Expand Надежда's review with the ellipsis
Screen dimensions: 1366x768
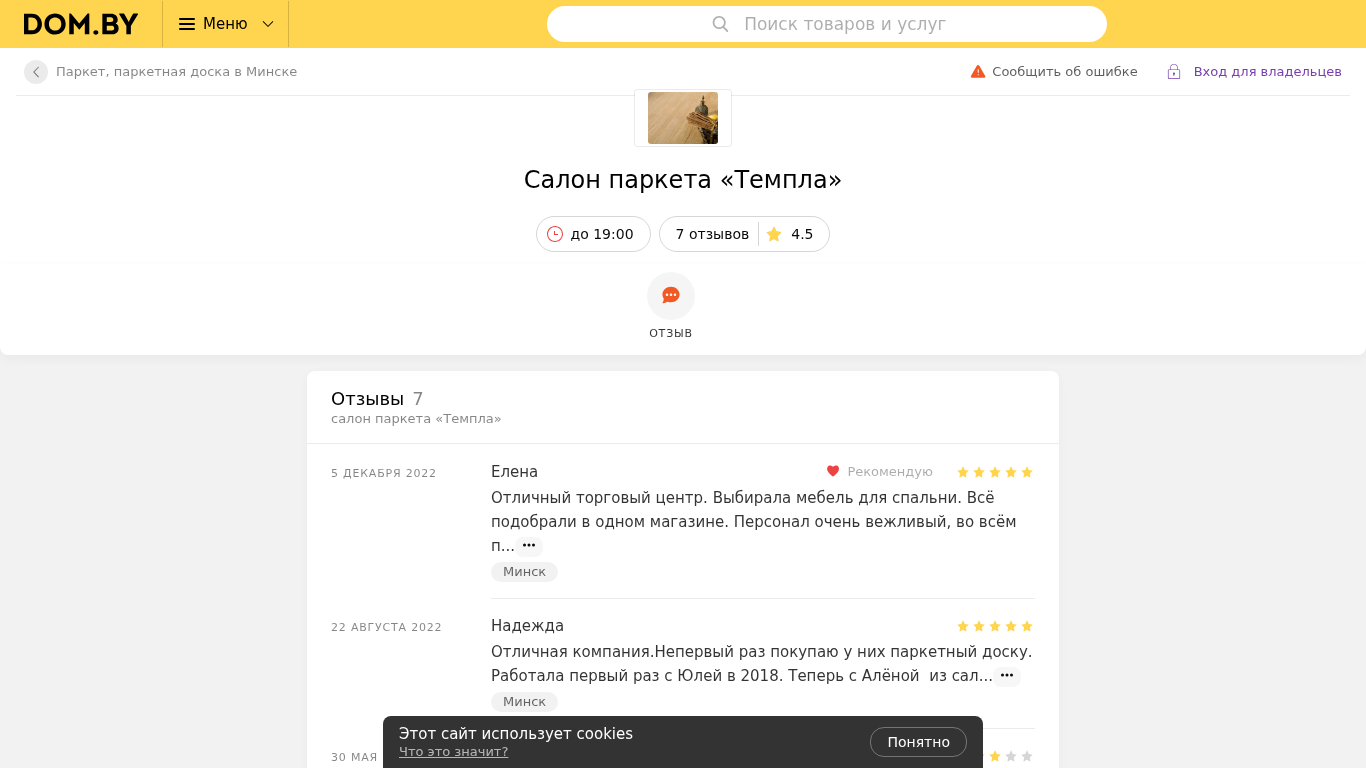coord(1007,676)
